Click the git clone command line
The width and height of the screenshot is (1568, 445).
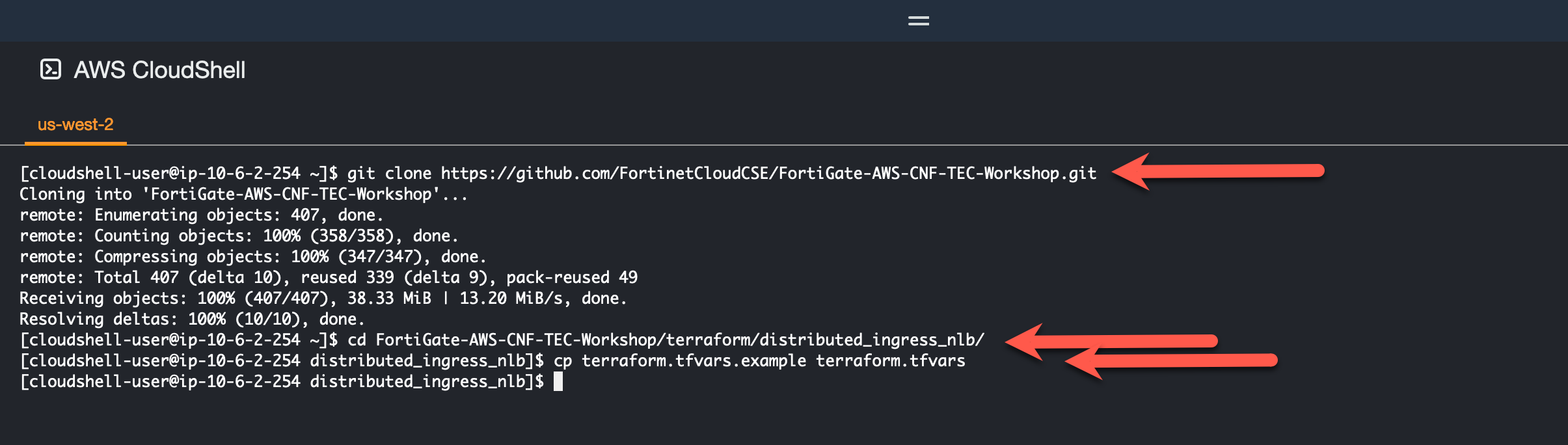pyautogui.click(x=558, y=173)
